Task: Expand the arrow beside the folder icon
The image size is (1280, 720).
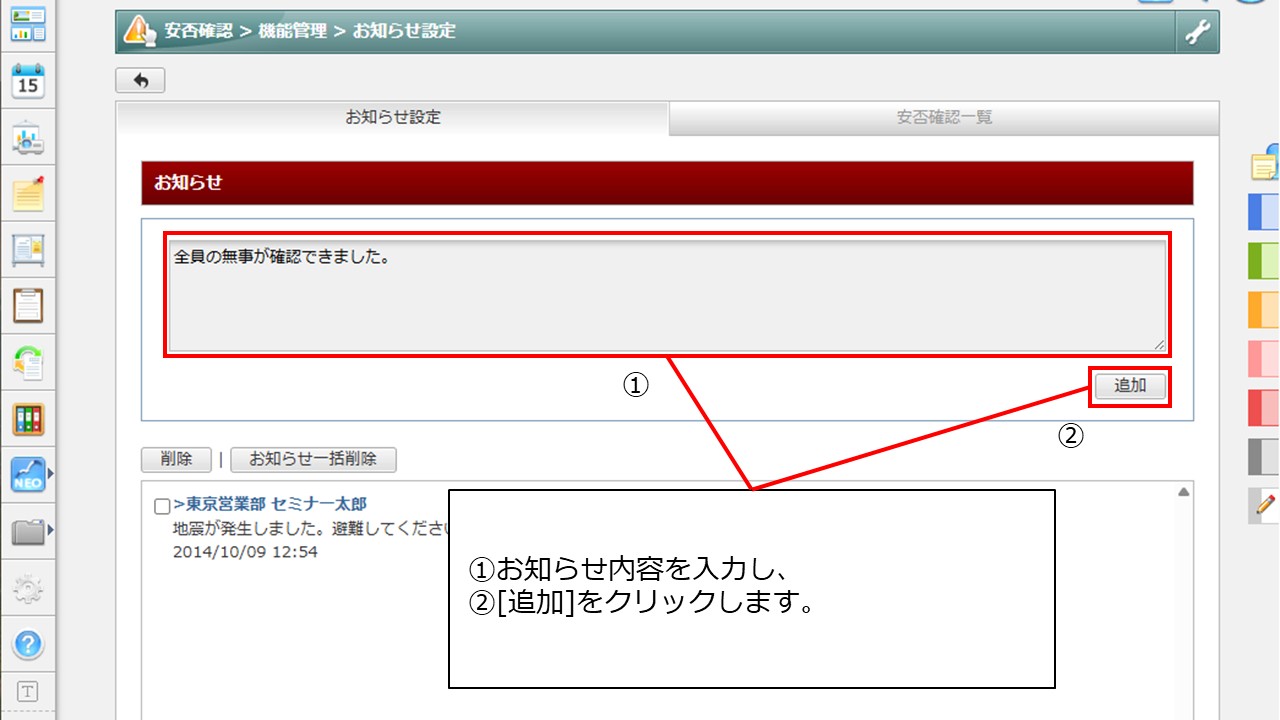Action: (50, 530)
